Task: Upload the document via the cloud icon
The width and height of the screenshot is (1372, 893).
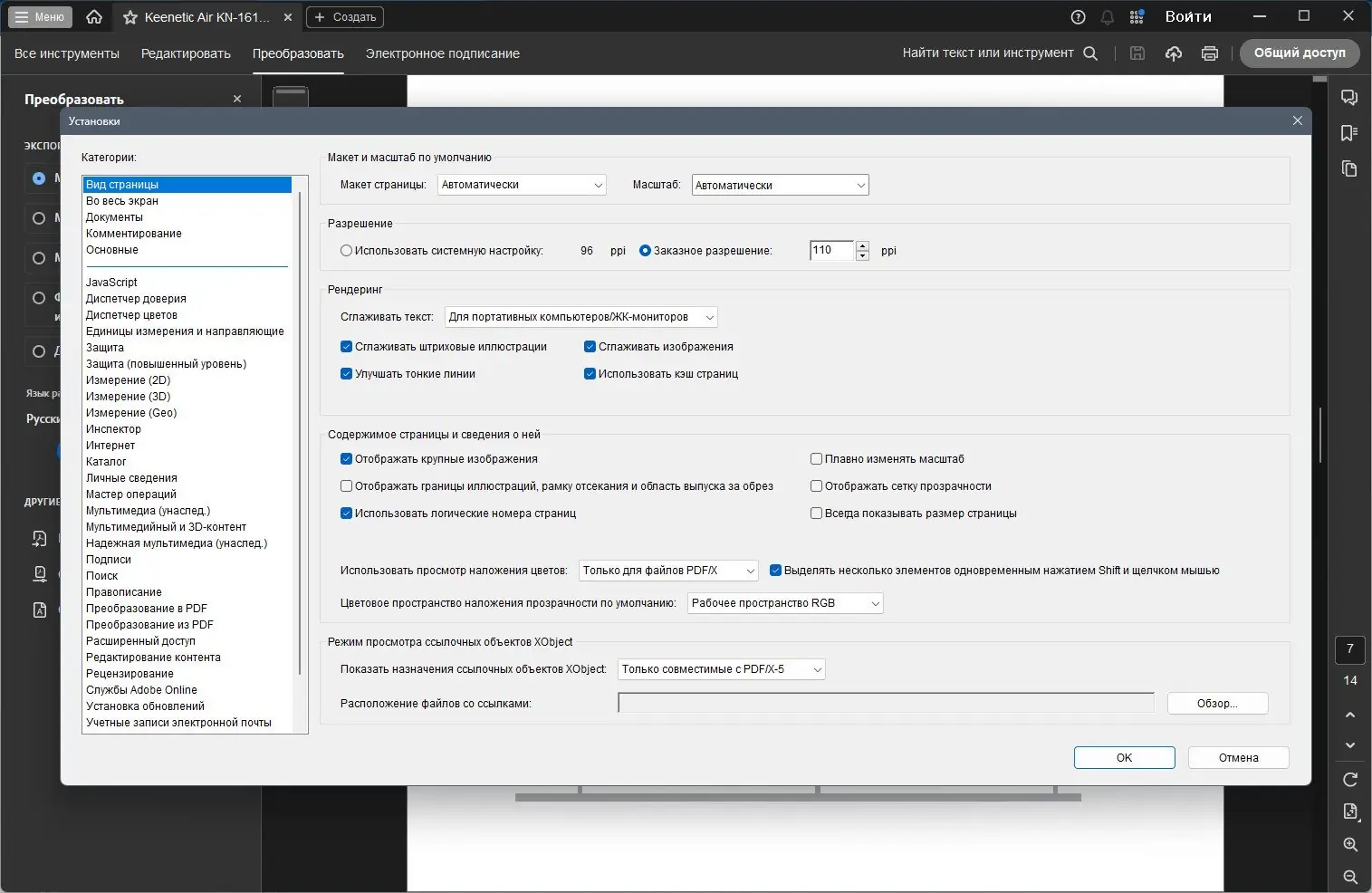Action: pyautogui.click(x=1174, y=53)
